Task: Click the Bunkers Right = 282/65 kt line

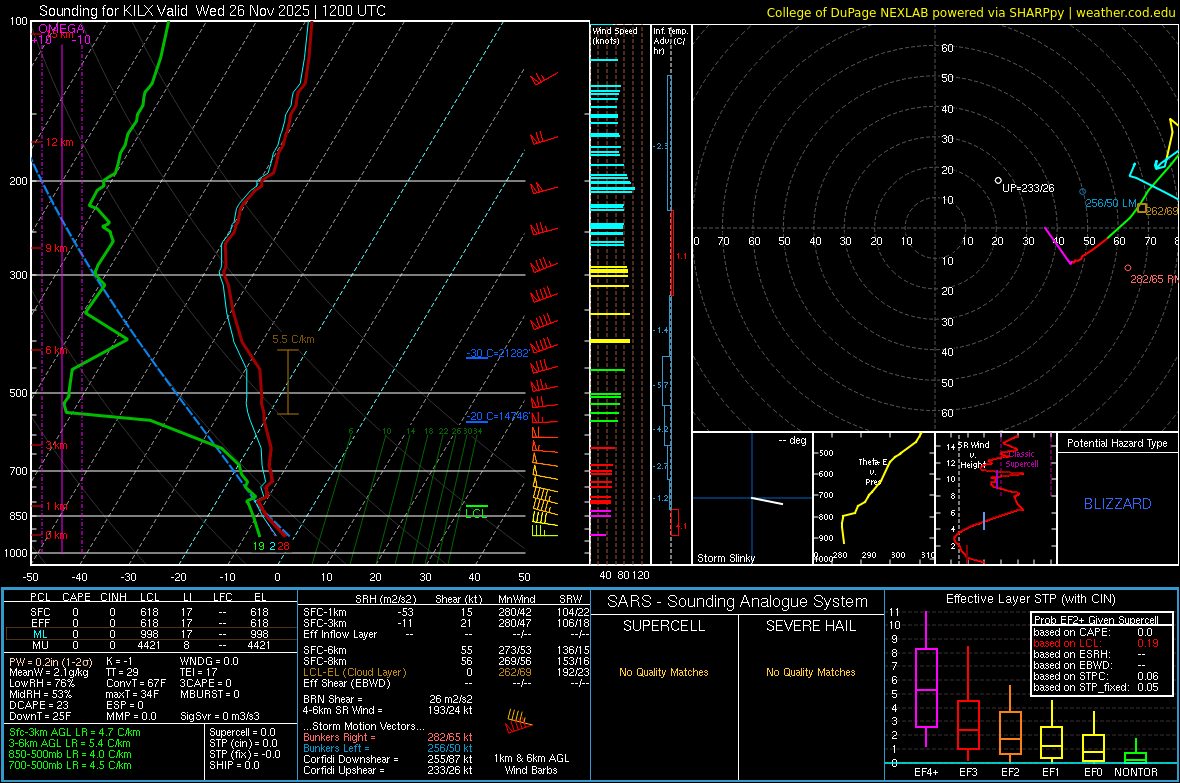Action: click(x=388, y=737)
